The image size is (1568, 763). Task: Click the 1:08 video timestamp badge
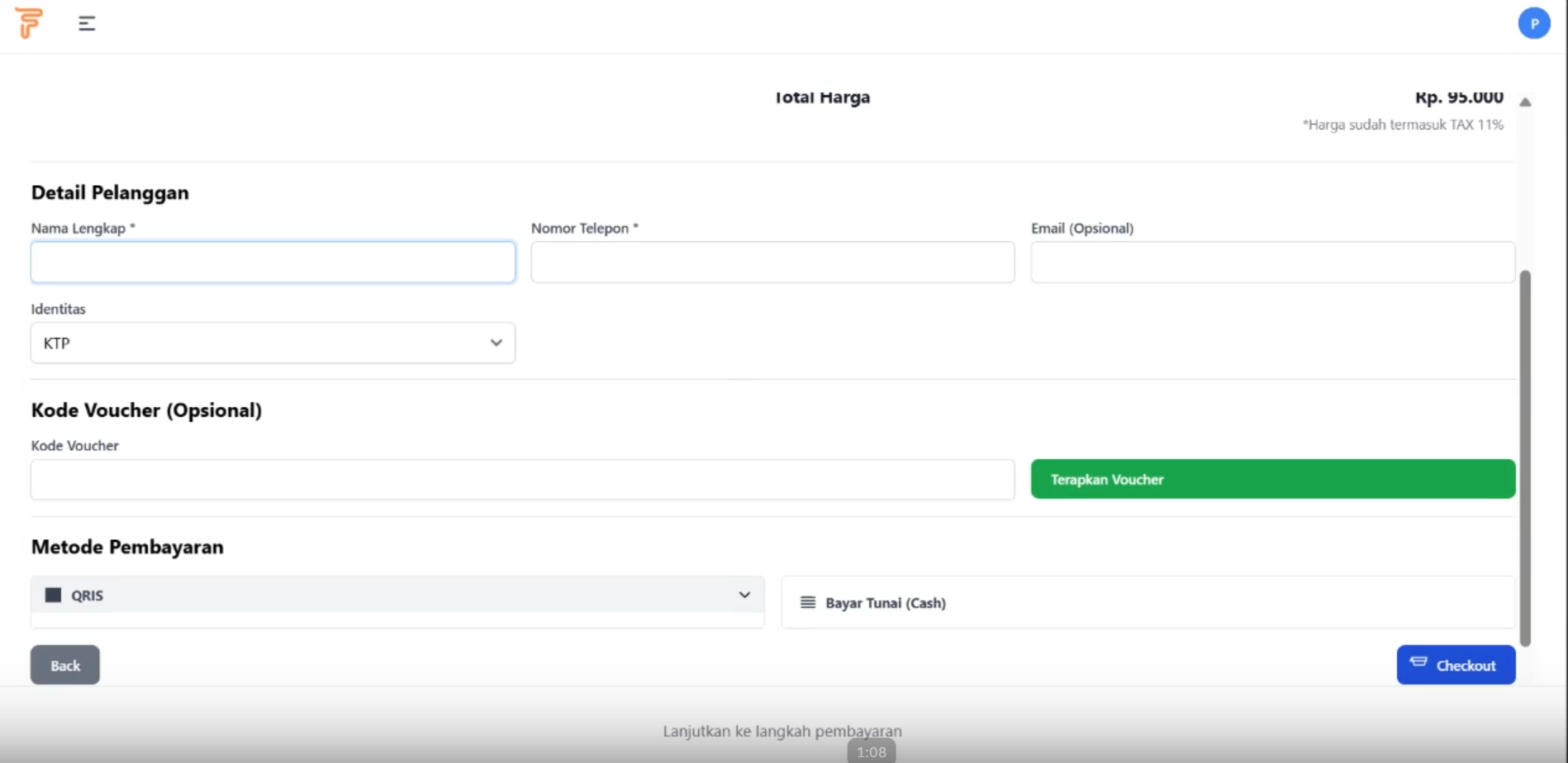coord(871,751)
